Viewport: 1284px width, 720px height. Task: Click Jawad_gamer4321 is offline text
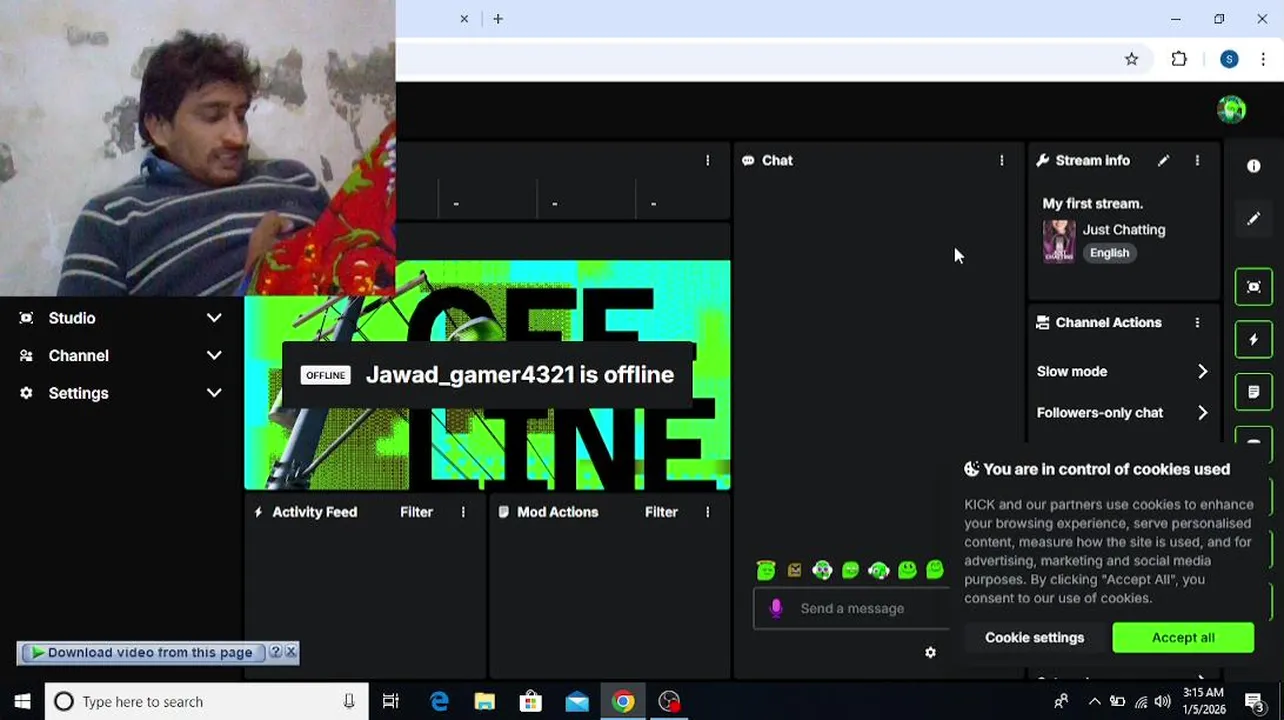520,375
